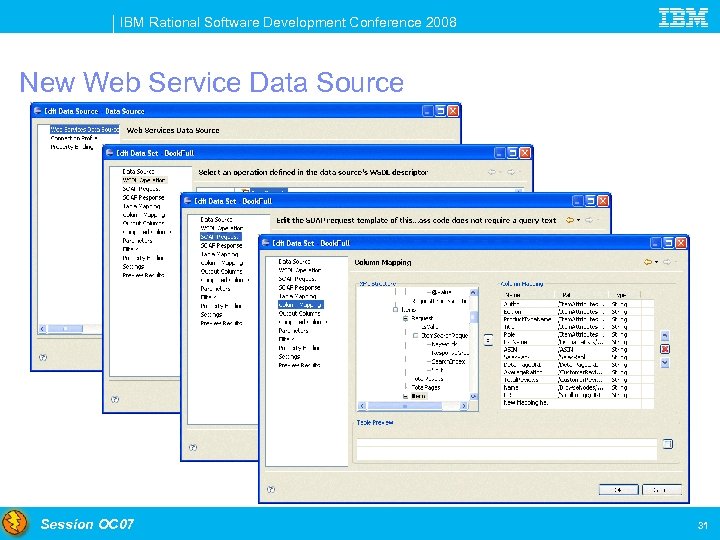Delete selected column mapping with red X
The width and height of the screenshot is (720, 540).
pyautogui.click(x=664, y=349)
